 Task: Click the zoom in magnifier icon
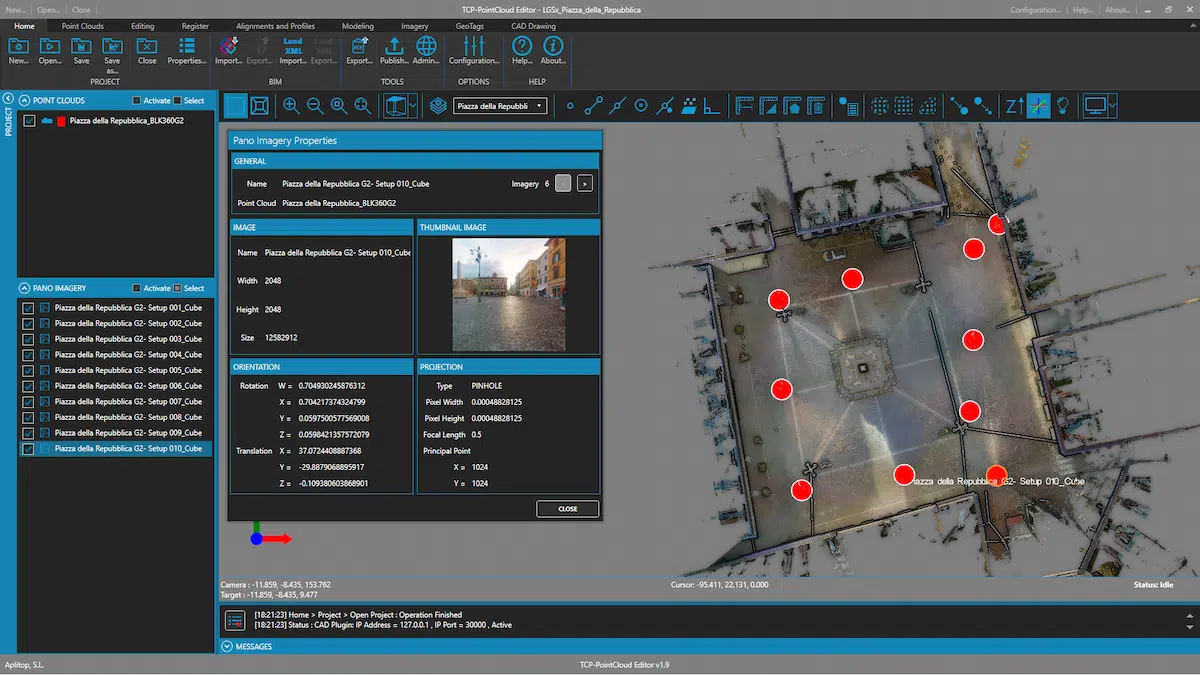pos(291,105)
